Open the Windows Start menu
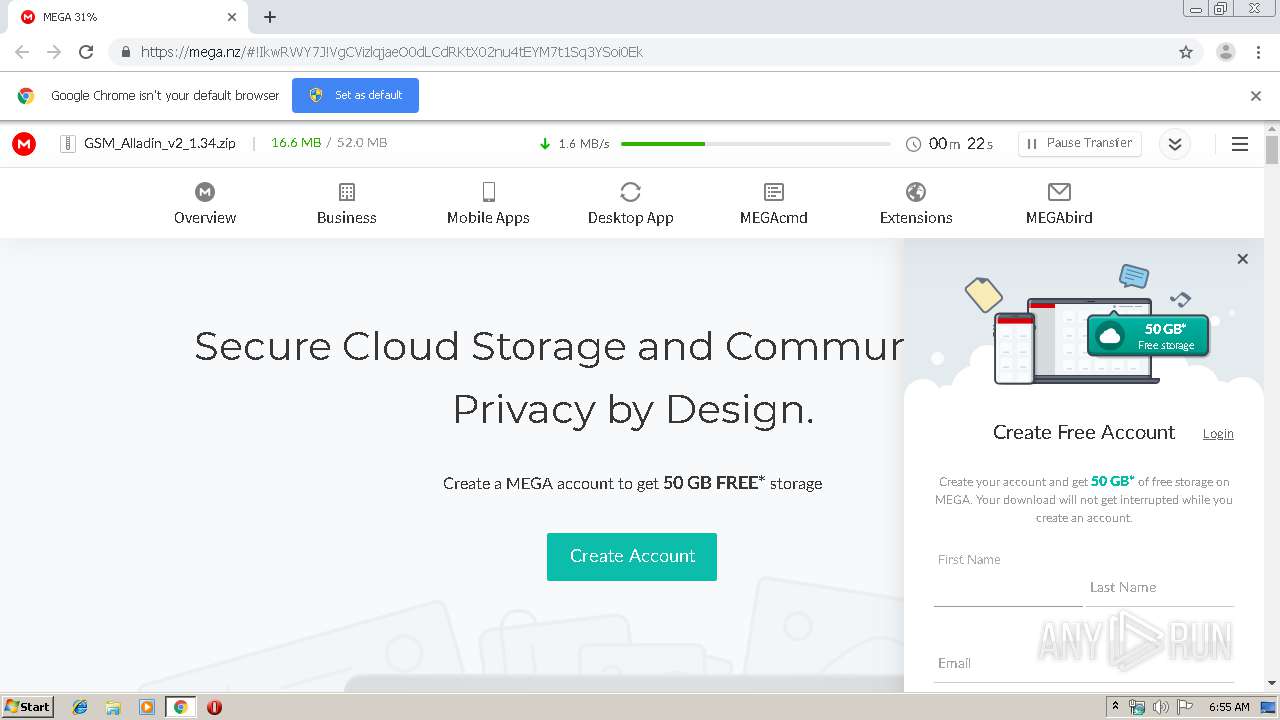1280x720 pixels. pyautogui.click(x=28, y=706)
